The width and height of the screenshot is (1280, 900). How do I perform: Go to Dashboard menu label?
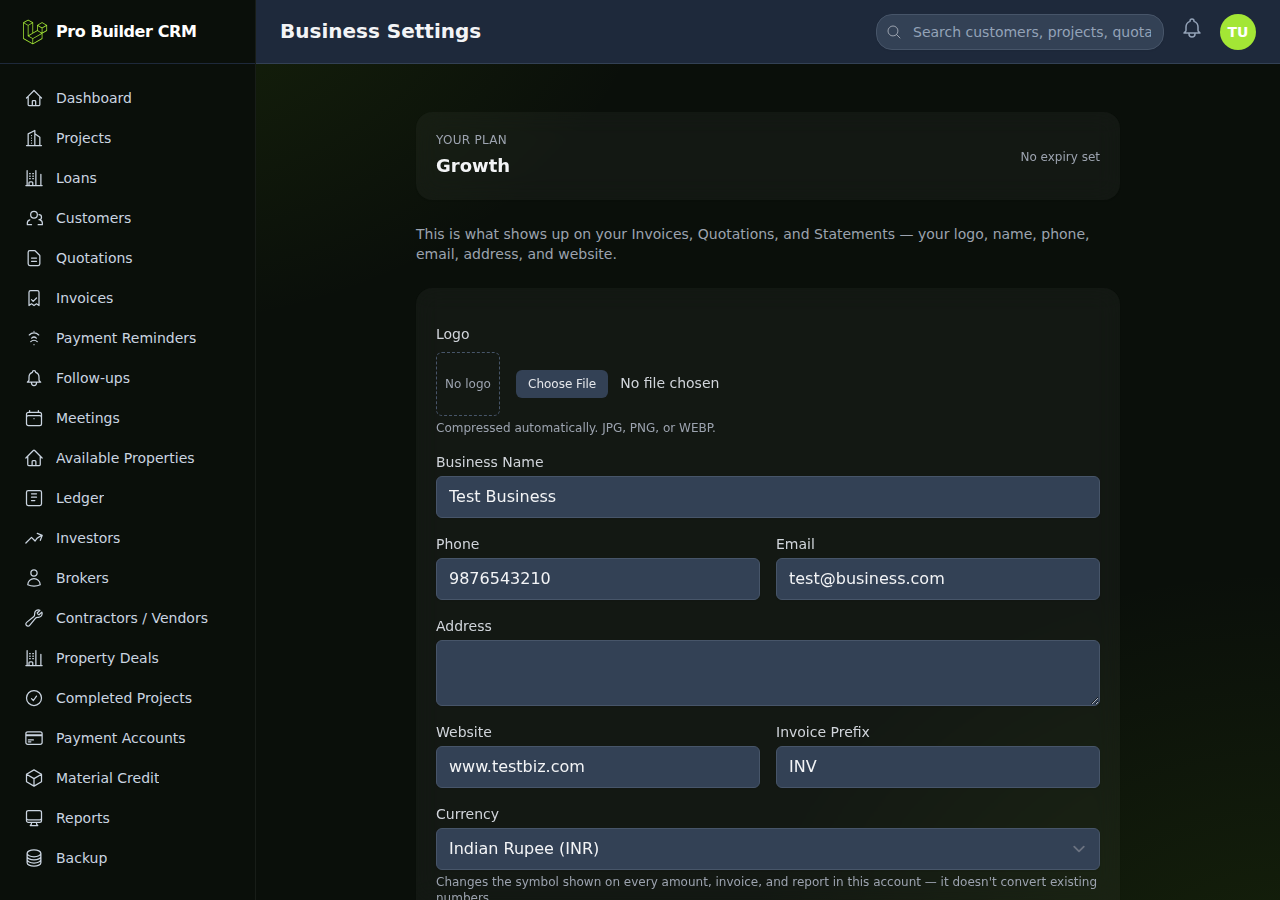click(94, 98)
